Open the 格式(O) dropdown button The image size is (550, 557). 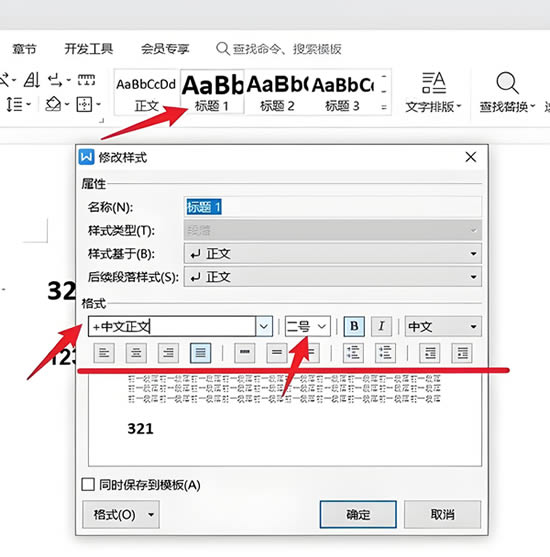[121, 514]
